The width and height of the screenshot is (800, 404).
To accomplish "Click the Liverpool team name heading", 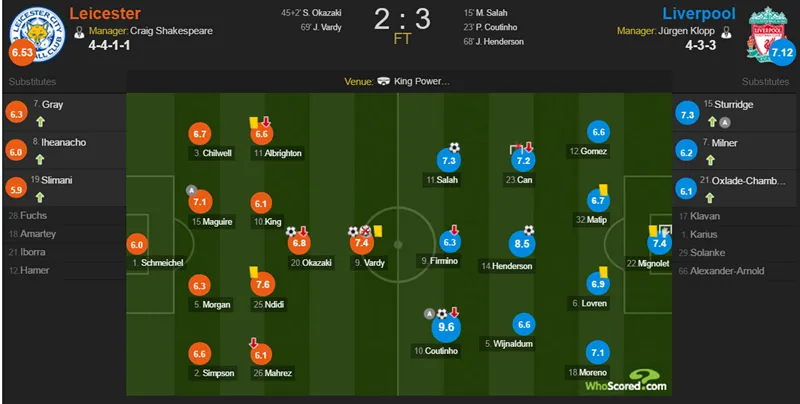I will click(x=699, y=14).
